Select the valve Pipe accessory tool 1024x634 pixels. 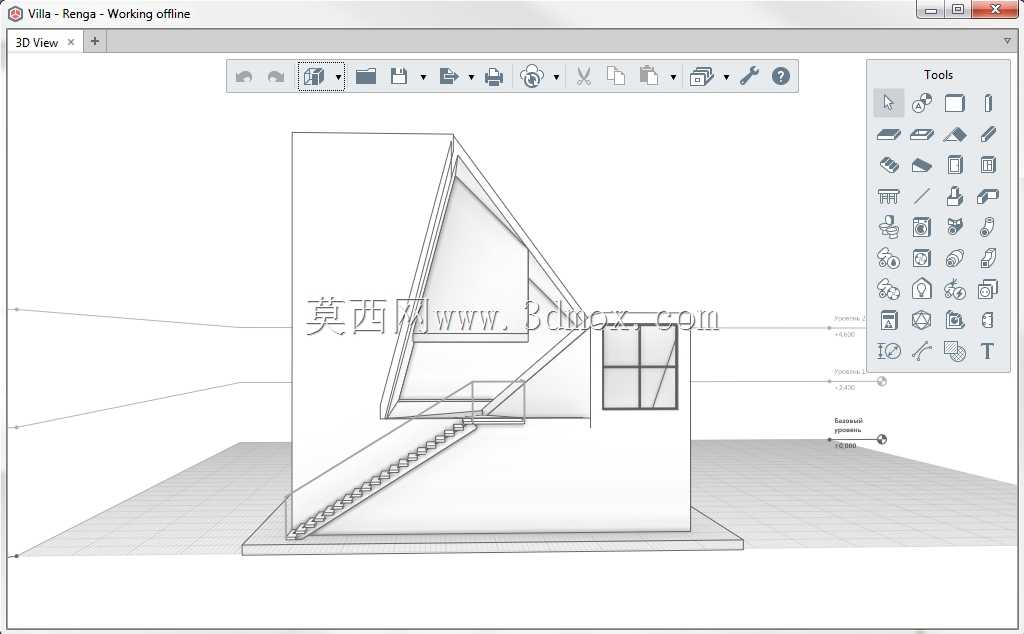pos(955,227)
